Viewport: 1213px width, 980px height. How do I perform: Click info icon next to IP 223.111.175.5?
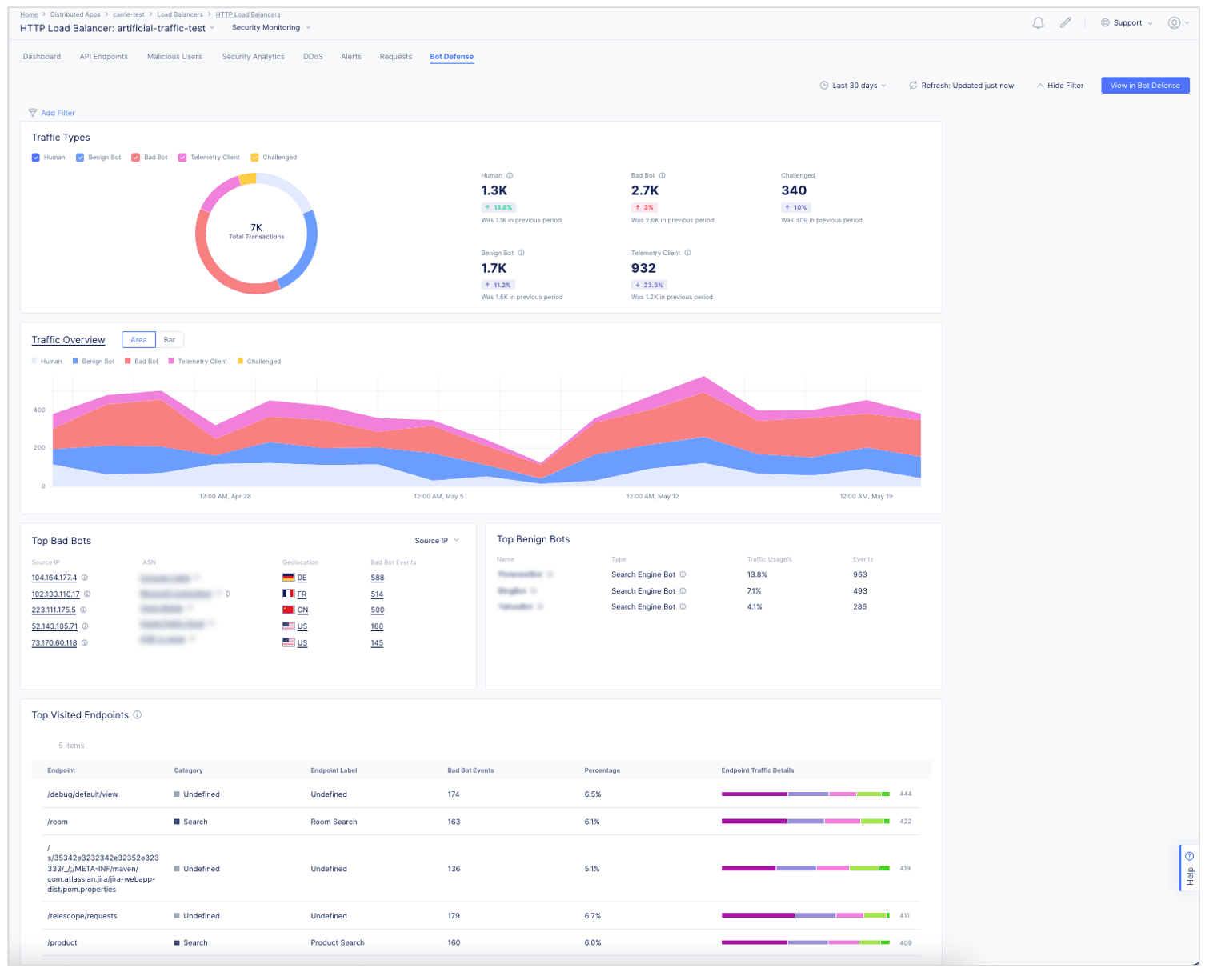[x=83, y=610]
